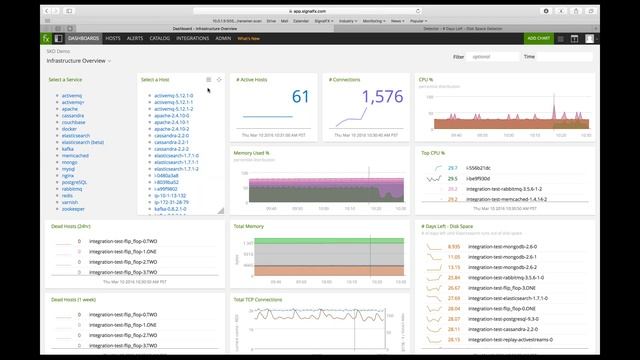The height and width of the screenshot is (360, 640).
Task: Expand the Infrastructure Overview dashboard dropdown
Action: (x=78, y=61)
